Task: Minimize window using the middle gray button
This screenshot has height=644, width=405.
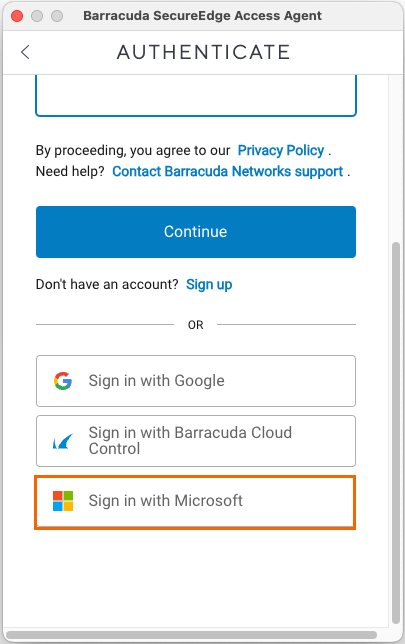Action: click(37, 16)
